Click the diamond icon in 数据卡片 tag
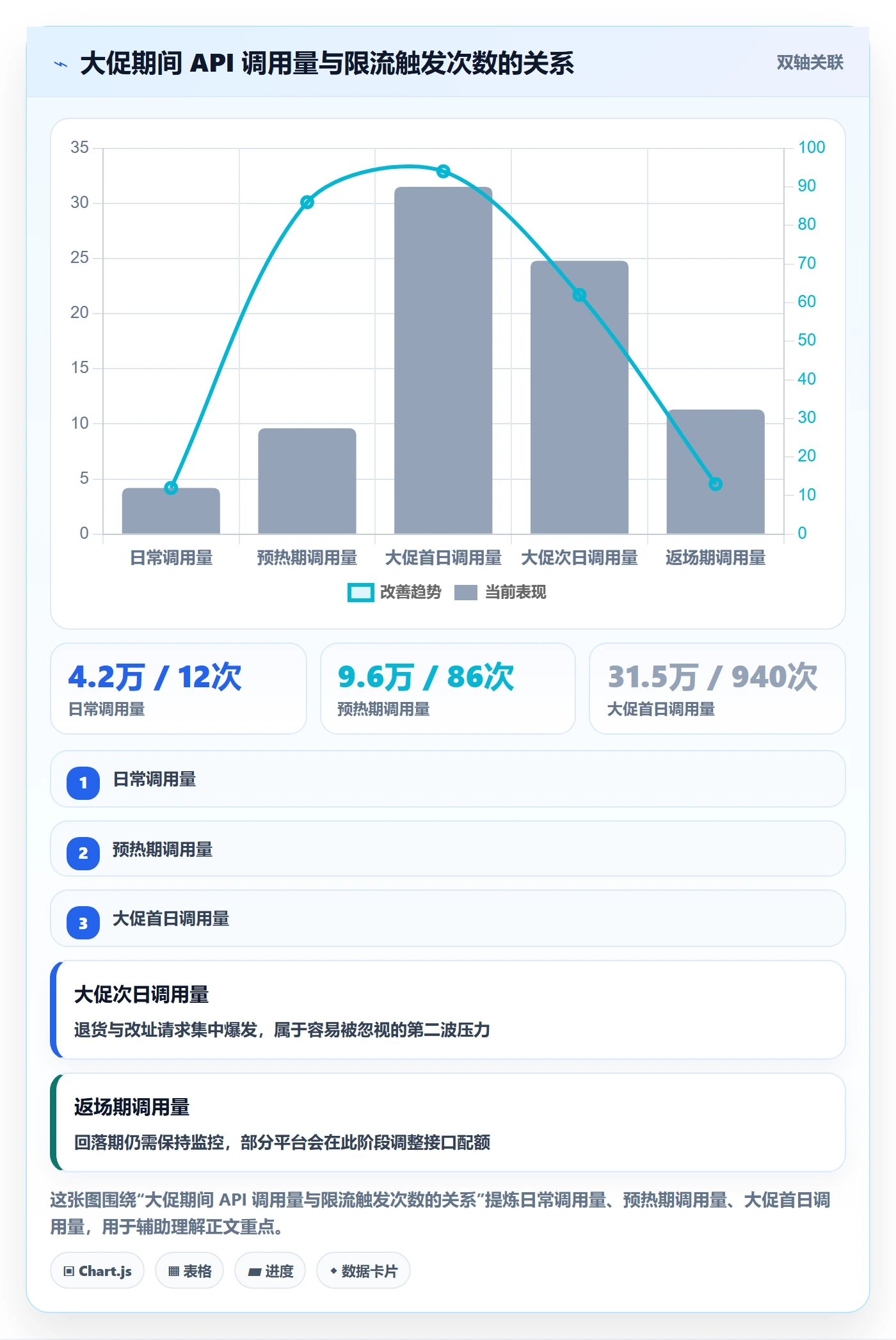The image size is (896, 1340). click(333, 1271)
